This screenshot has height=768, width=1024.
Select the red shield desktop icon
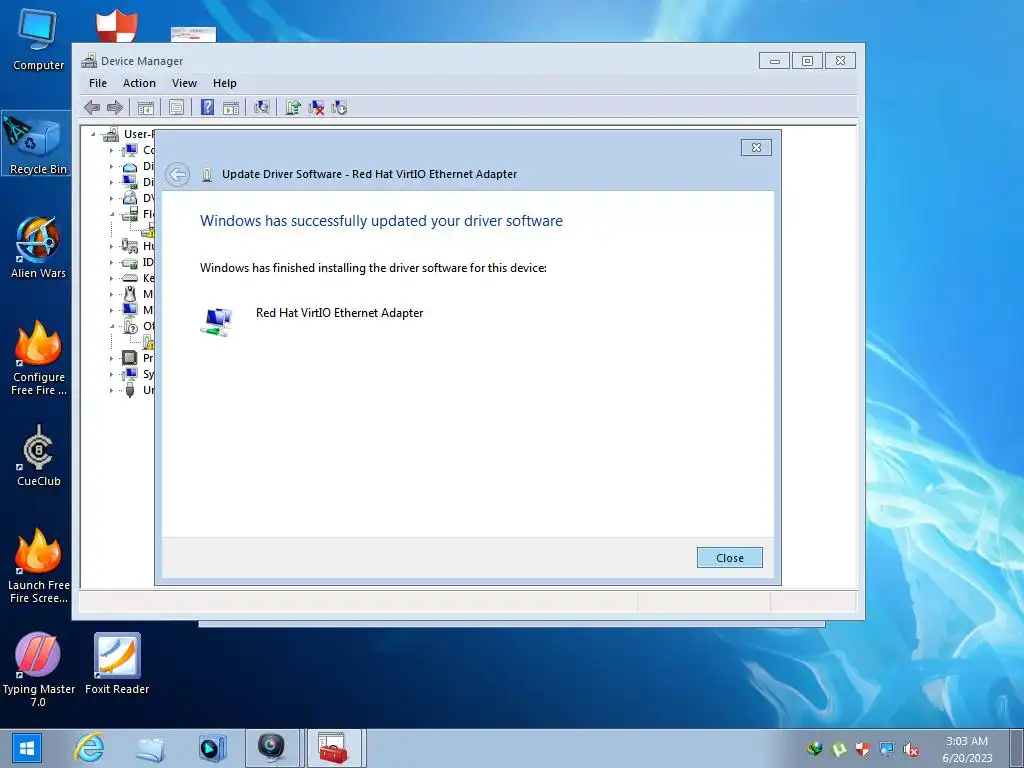(x=117, y=26)
